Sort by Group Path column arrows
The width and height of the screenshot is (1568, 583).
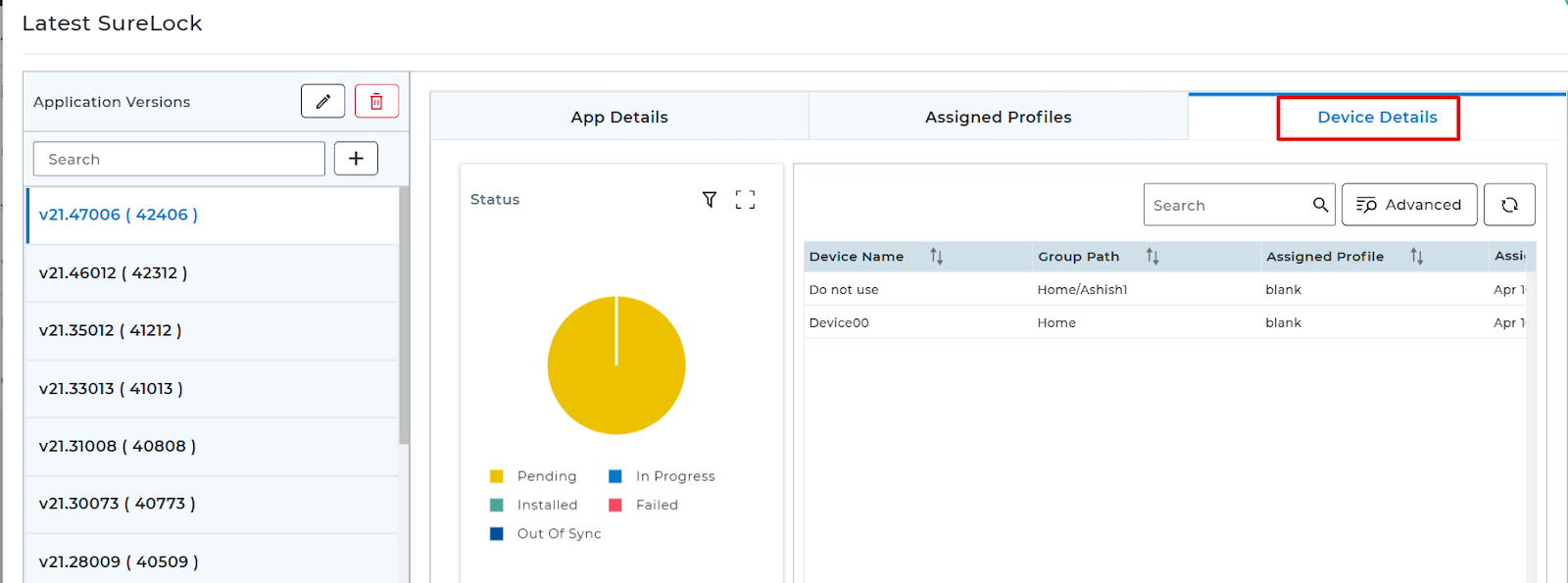point(1152,257)
